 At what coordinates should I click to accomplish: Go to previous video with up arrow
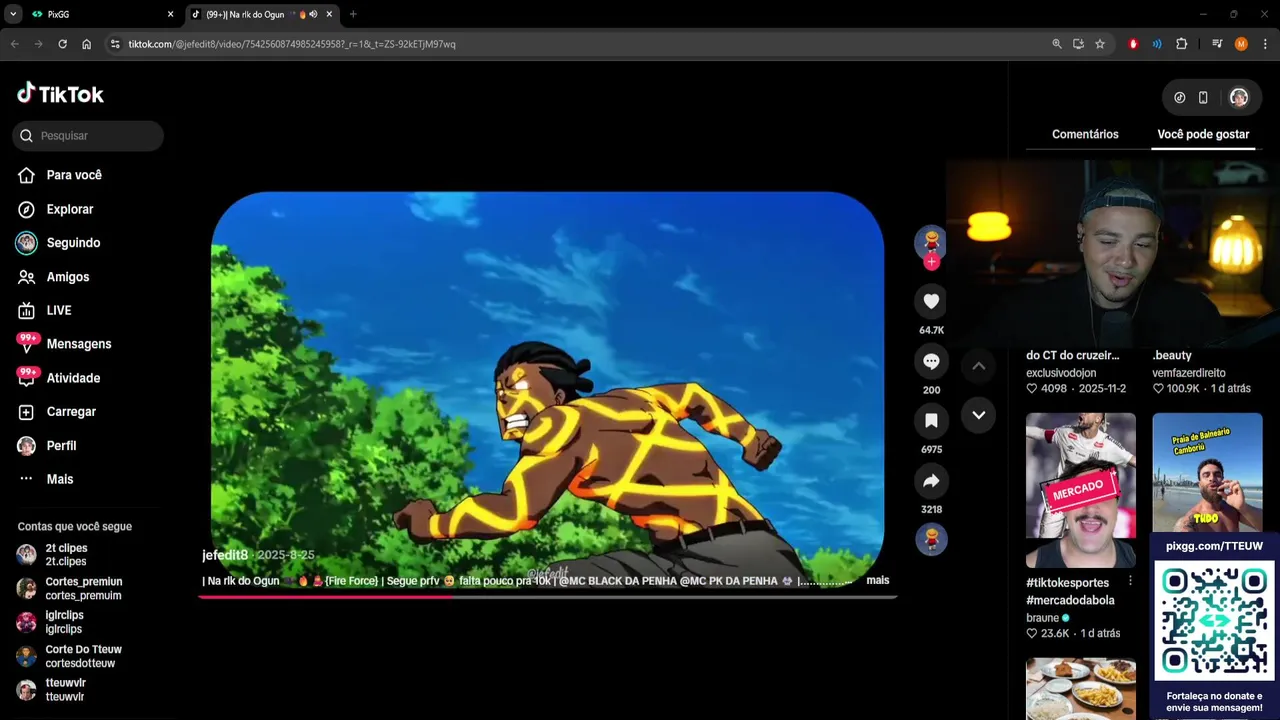pyautogui.click(x=979, y=366)
